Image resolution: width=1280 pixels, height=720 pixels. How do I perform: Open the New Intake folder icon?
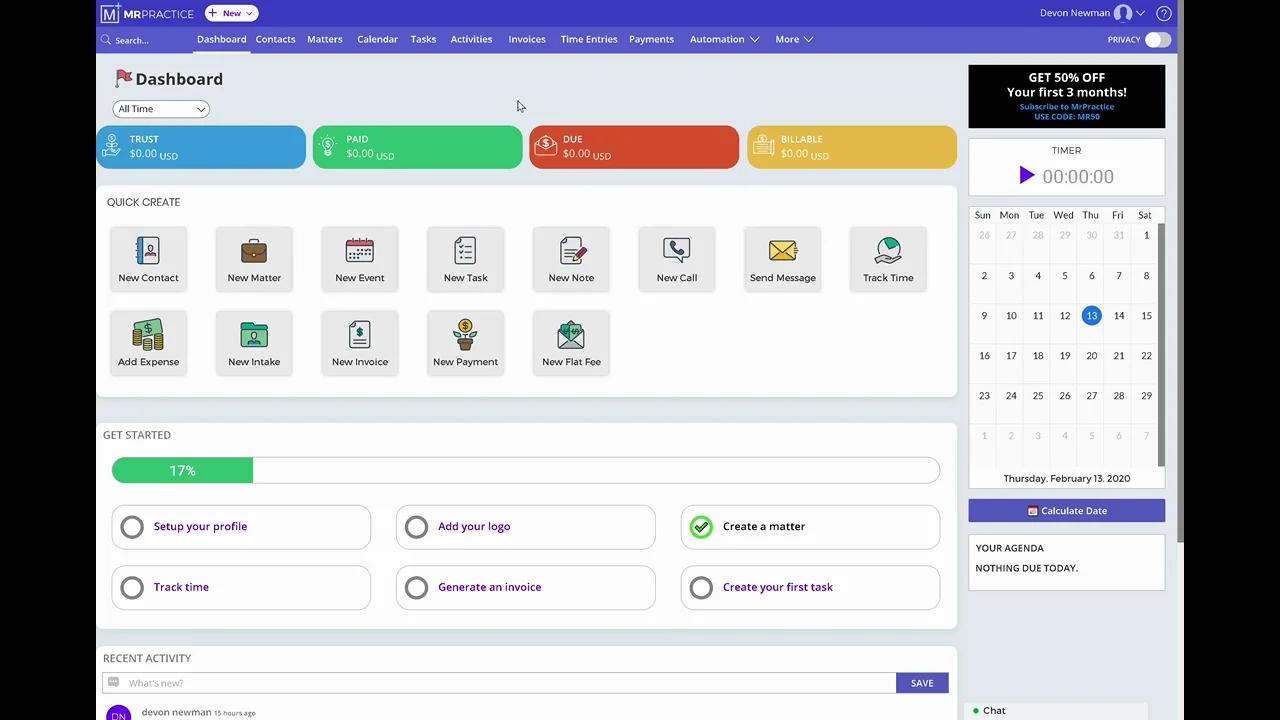click(254, 334)
